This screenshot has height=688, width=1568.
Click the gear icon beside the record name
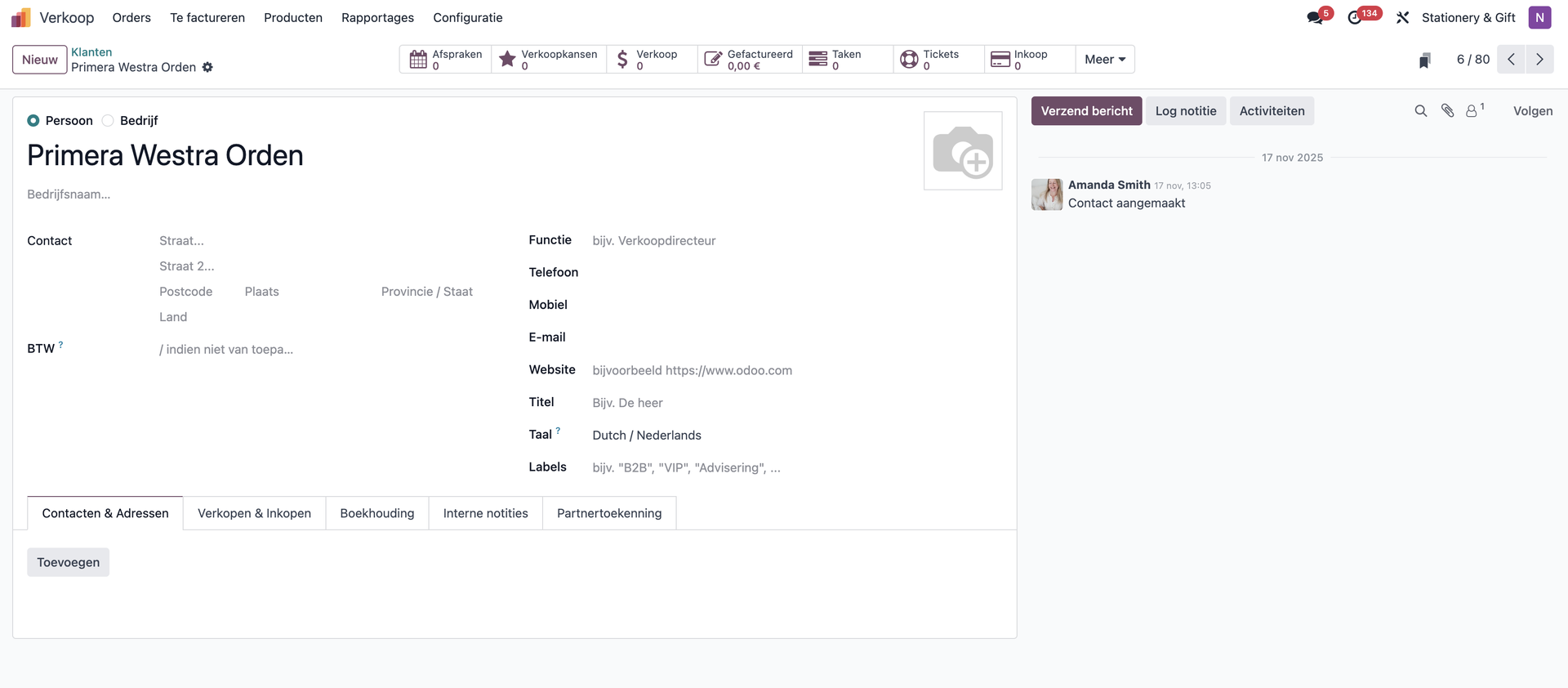[207, 68]
